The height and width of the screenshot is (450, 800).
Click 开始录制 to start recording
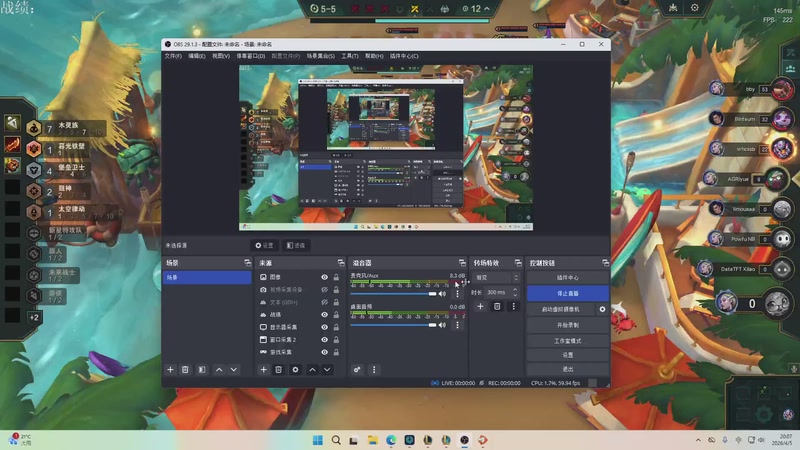point(568,325)
